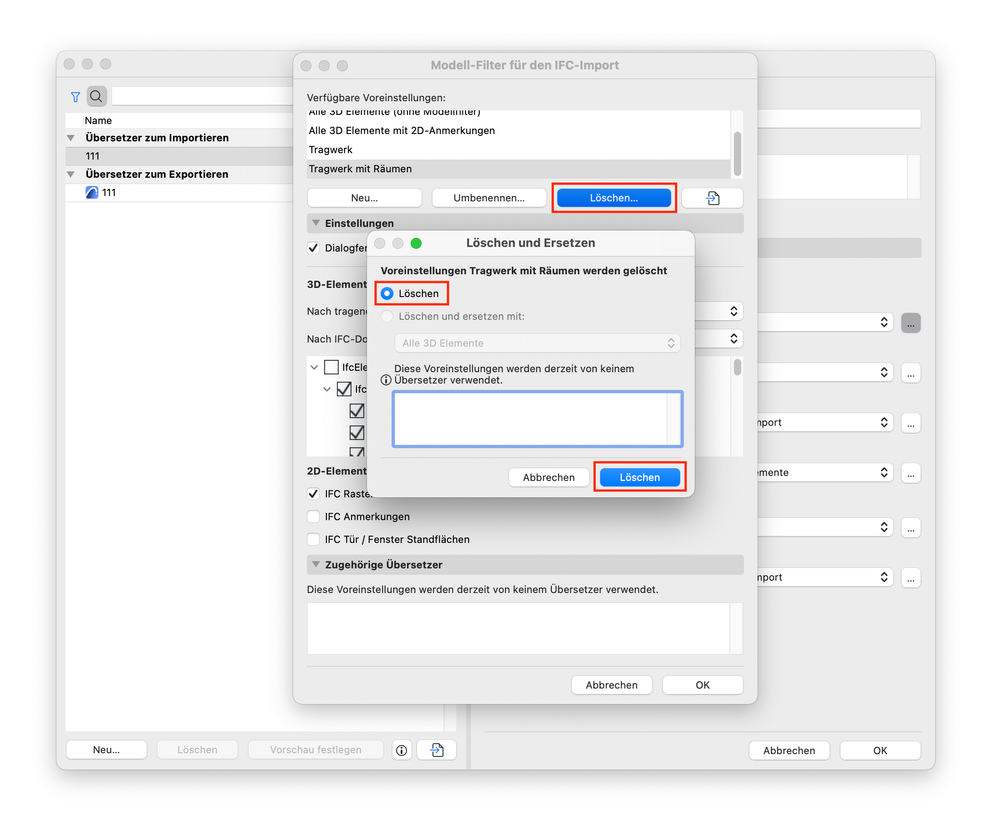The image size is (998, 829).
Task: Confirm with blue Löschen button in dialog
Action: [640, 478]
